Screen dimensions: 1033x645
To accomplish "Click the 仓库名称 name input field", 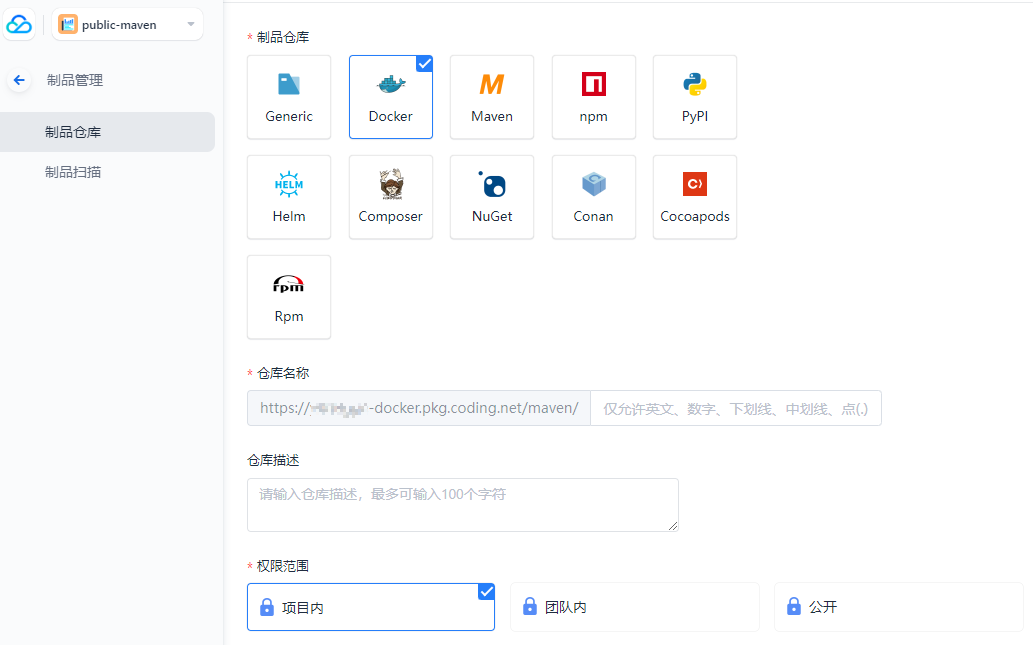I will [736, 408].
